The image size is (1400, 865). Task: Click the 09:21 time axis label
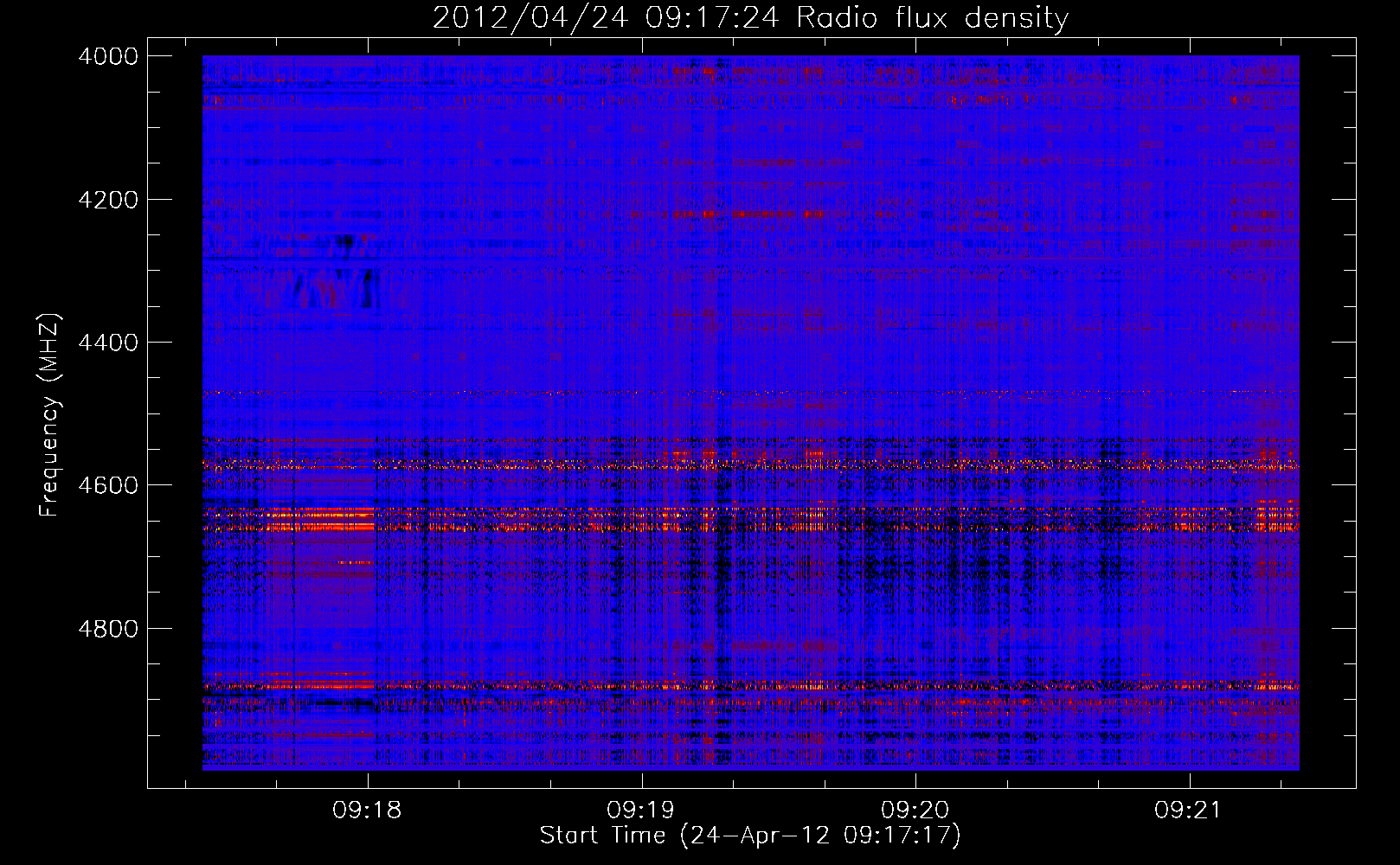click(x=1189, y=811)
